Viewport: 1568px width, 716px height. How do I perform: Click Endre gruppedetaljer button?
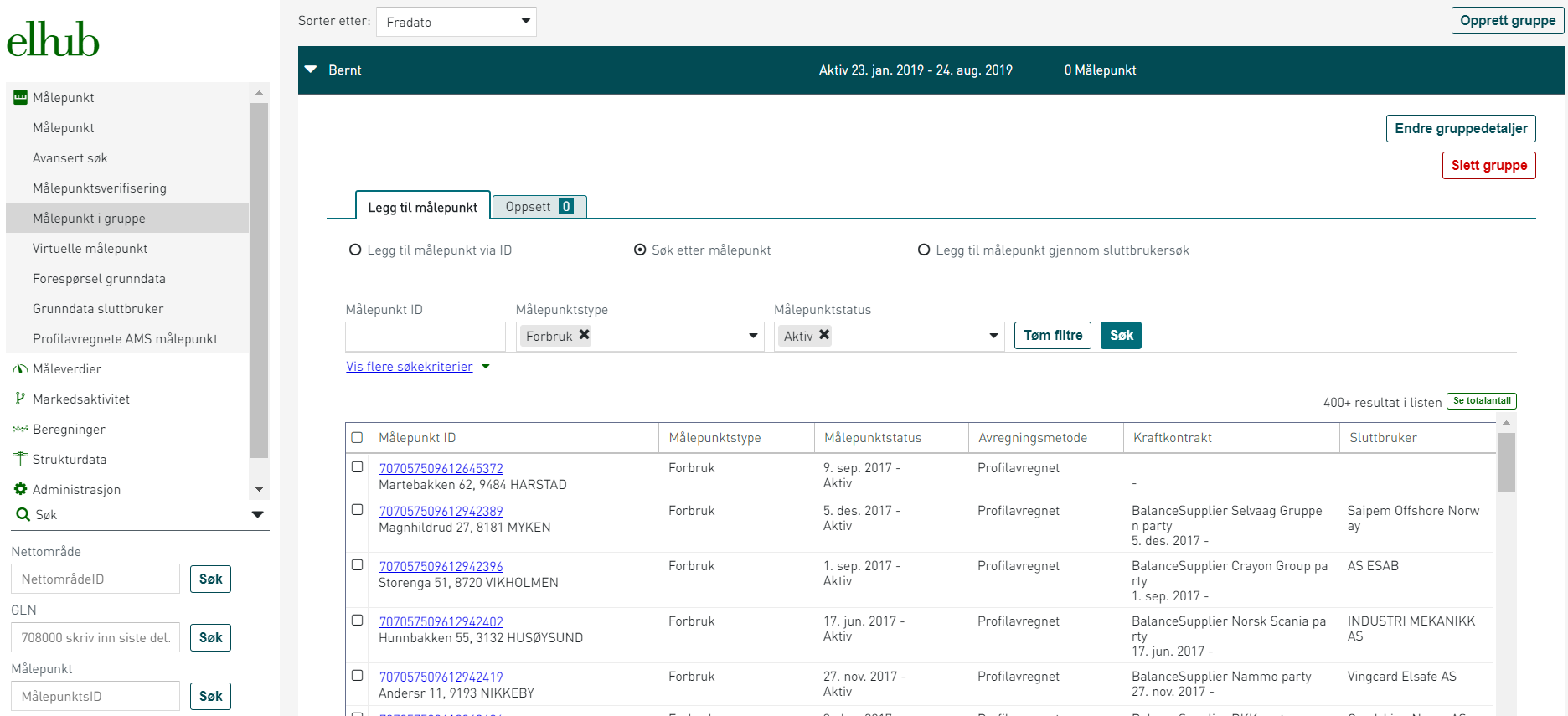(1461, 128)
